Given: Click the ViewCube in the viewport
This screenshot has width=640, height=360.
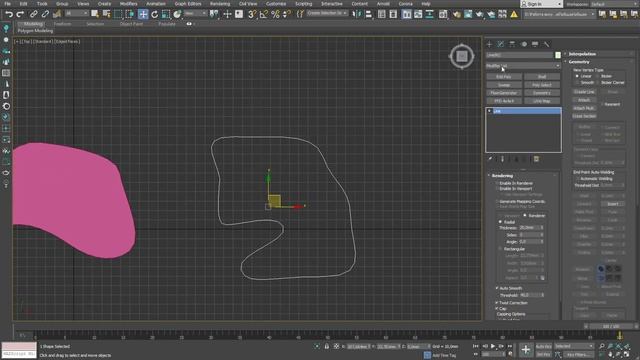Looking at the screenshot, I should [x=462, y=56].
